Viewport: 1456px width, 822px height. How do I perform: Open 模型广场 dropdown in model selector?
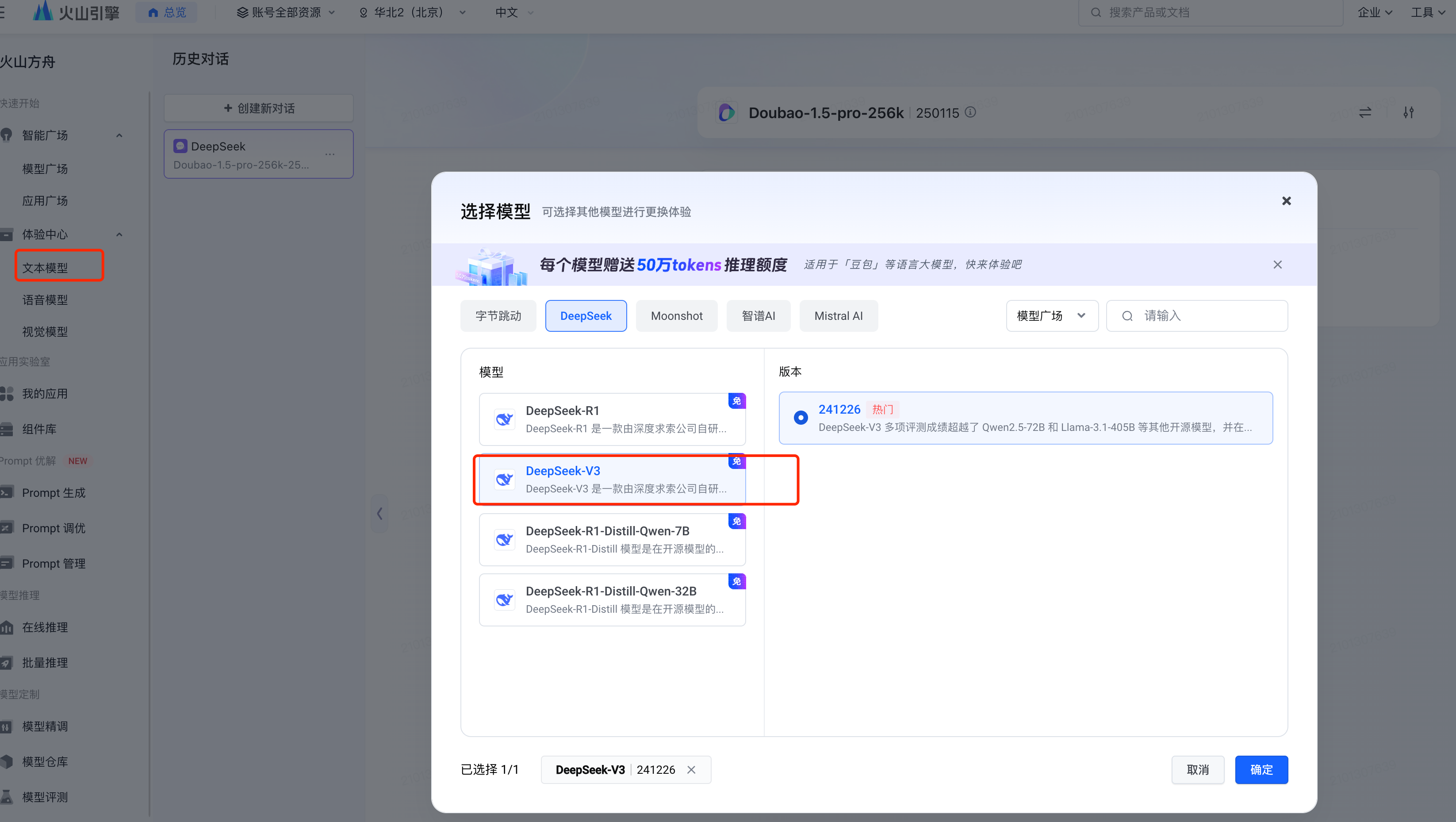tap(1051, 315)
